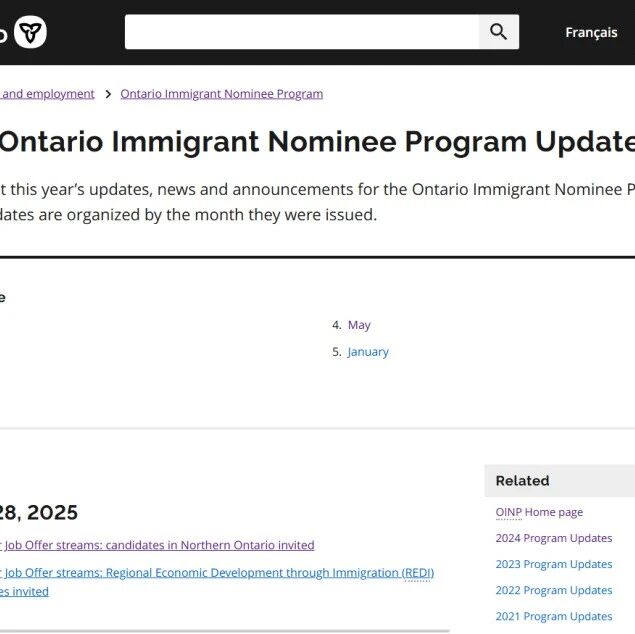
Task: Click text 'organized by the month they were issued'
Action: tap(222, 215)
